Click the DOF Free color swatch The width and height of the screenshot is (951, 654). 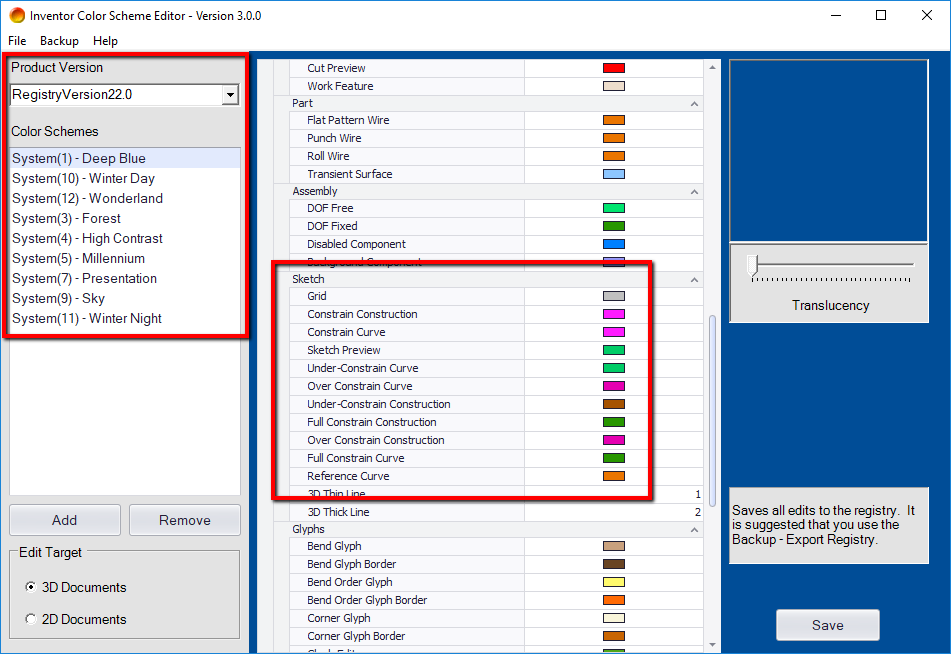pos(614,208)
